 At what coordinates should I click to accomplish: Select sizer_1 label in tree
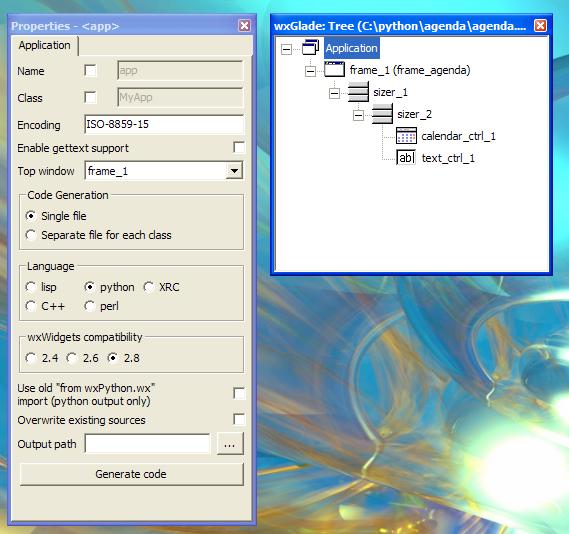coord(390,92)
